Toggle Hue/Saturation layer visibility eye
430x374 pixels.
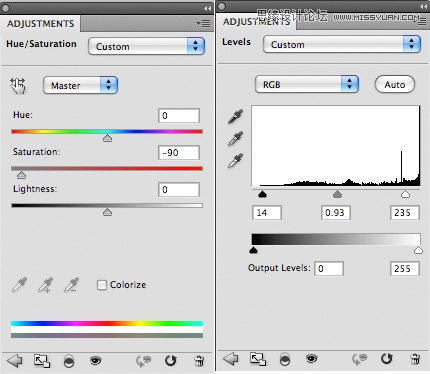[95, 360]
